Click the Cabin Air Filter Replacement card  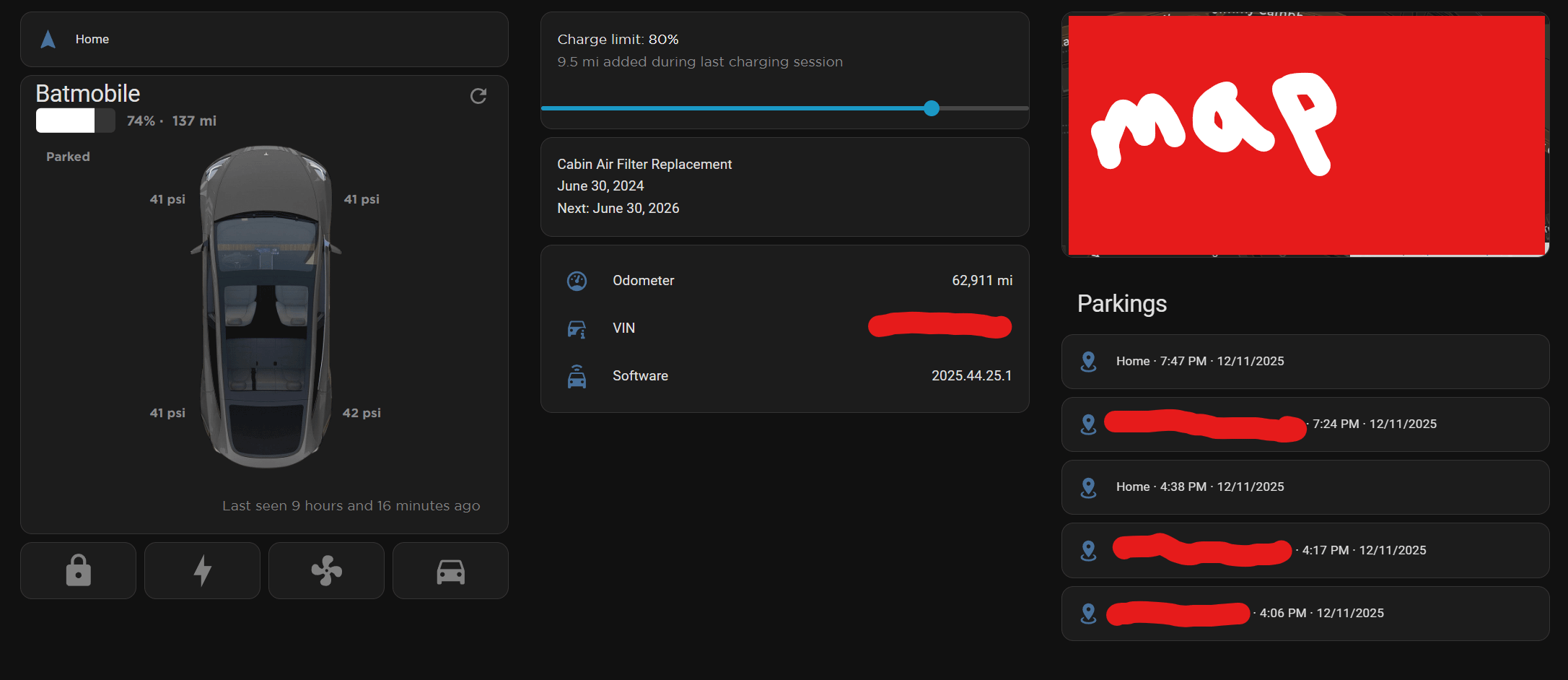pos(784,186)
